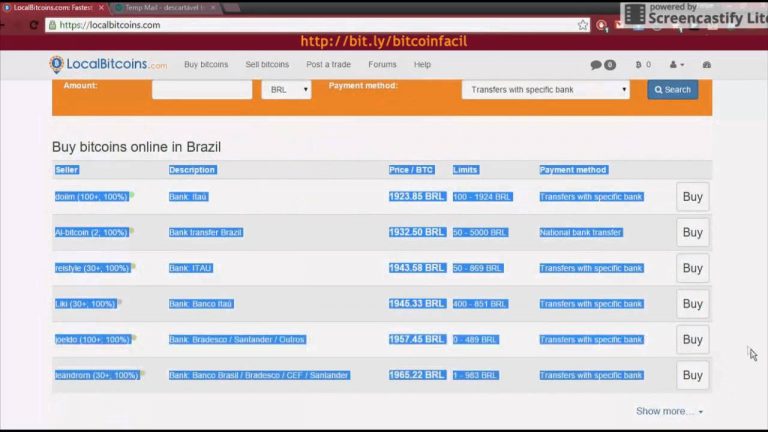Click 'Bank transfer Brazil' description text

[206, 232]
